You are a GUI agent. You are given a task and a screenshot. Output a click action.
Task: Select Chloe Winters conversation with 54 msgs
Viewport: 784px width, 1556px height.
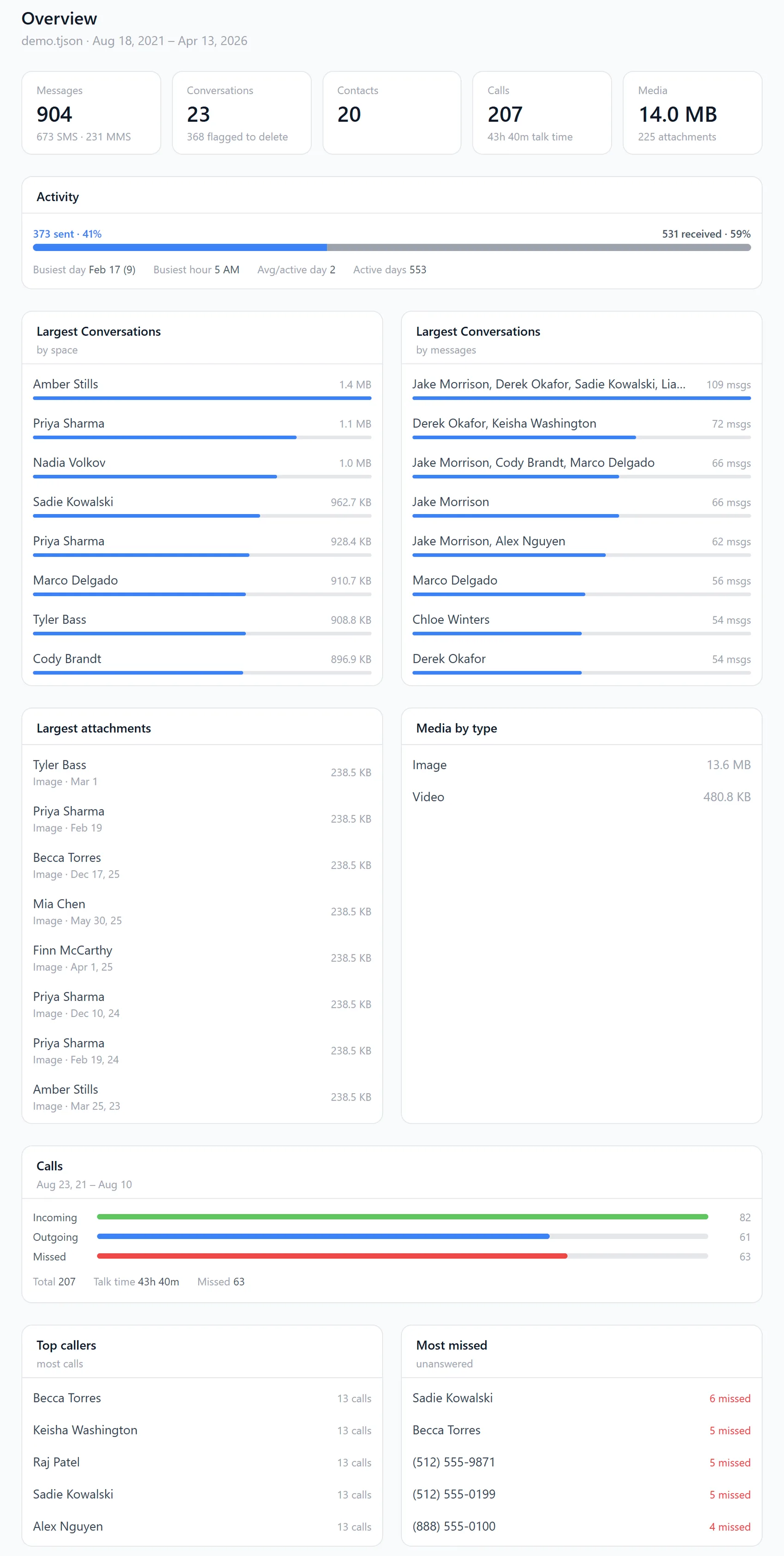581,623
